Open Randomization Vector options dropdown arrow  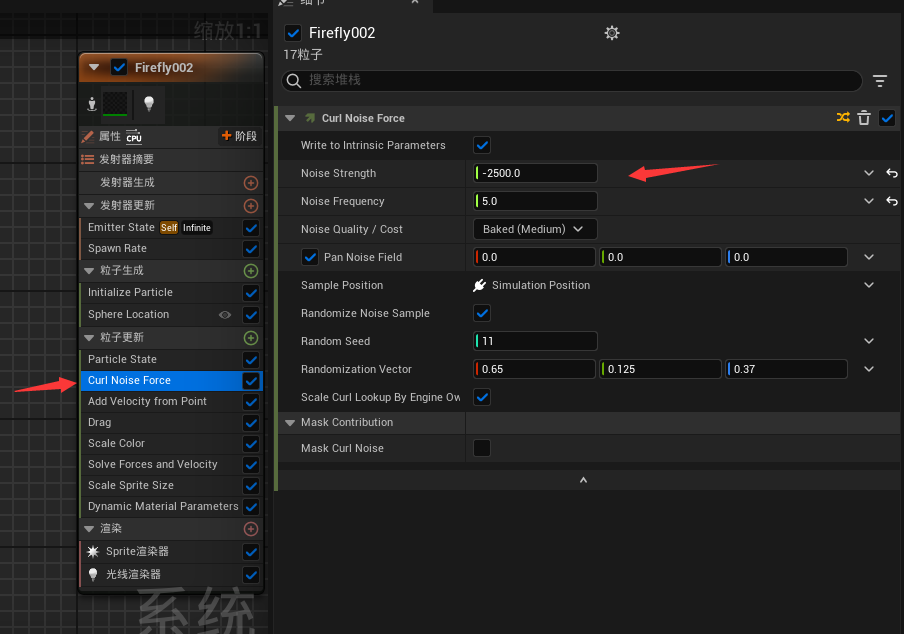coord(869,369)
